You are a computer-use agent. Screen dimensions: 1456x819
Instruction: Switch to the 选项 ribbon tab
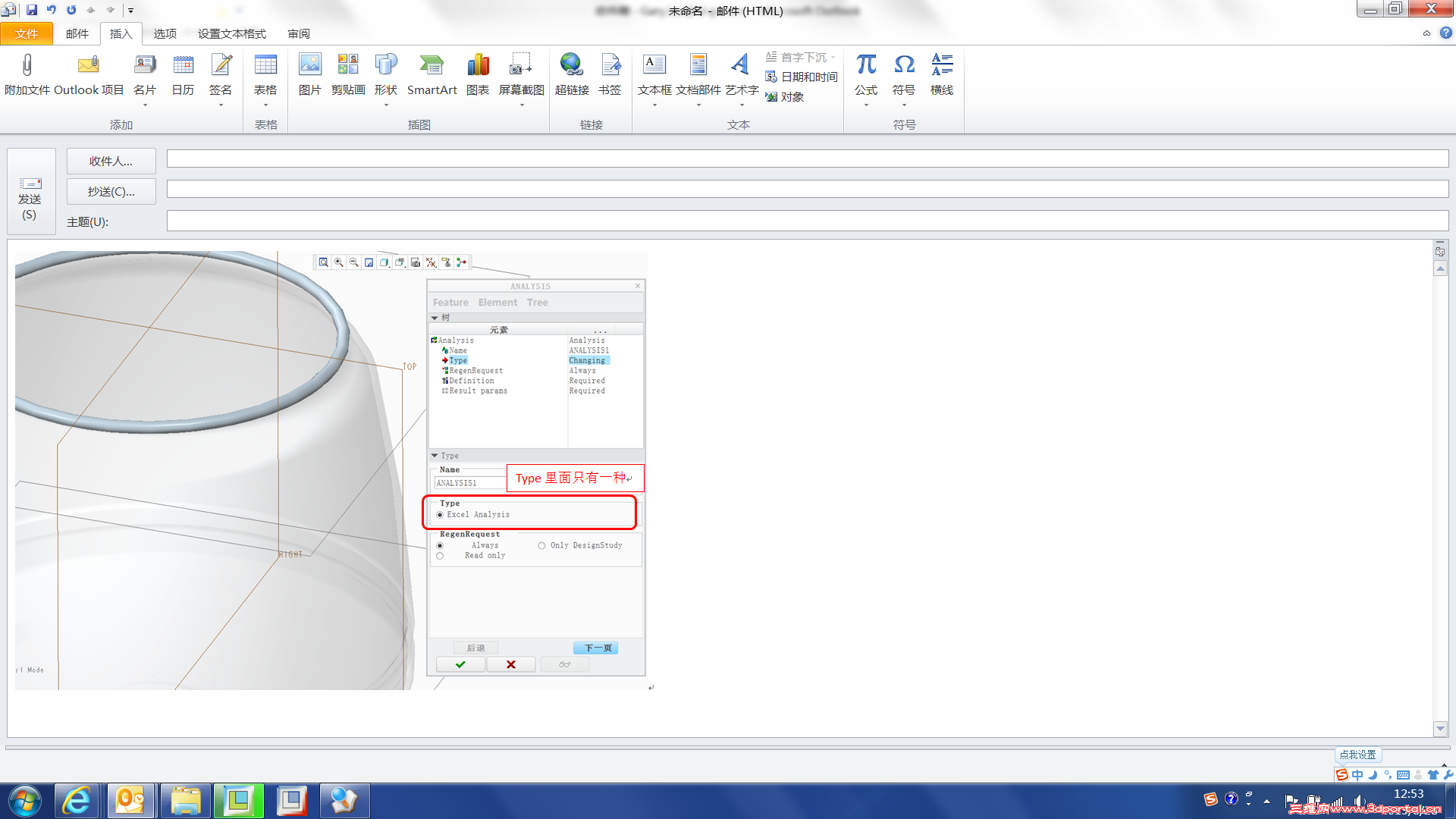[x=165, y=33]
